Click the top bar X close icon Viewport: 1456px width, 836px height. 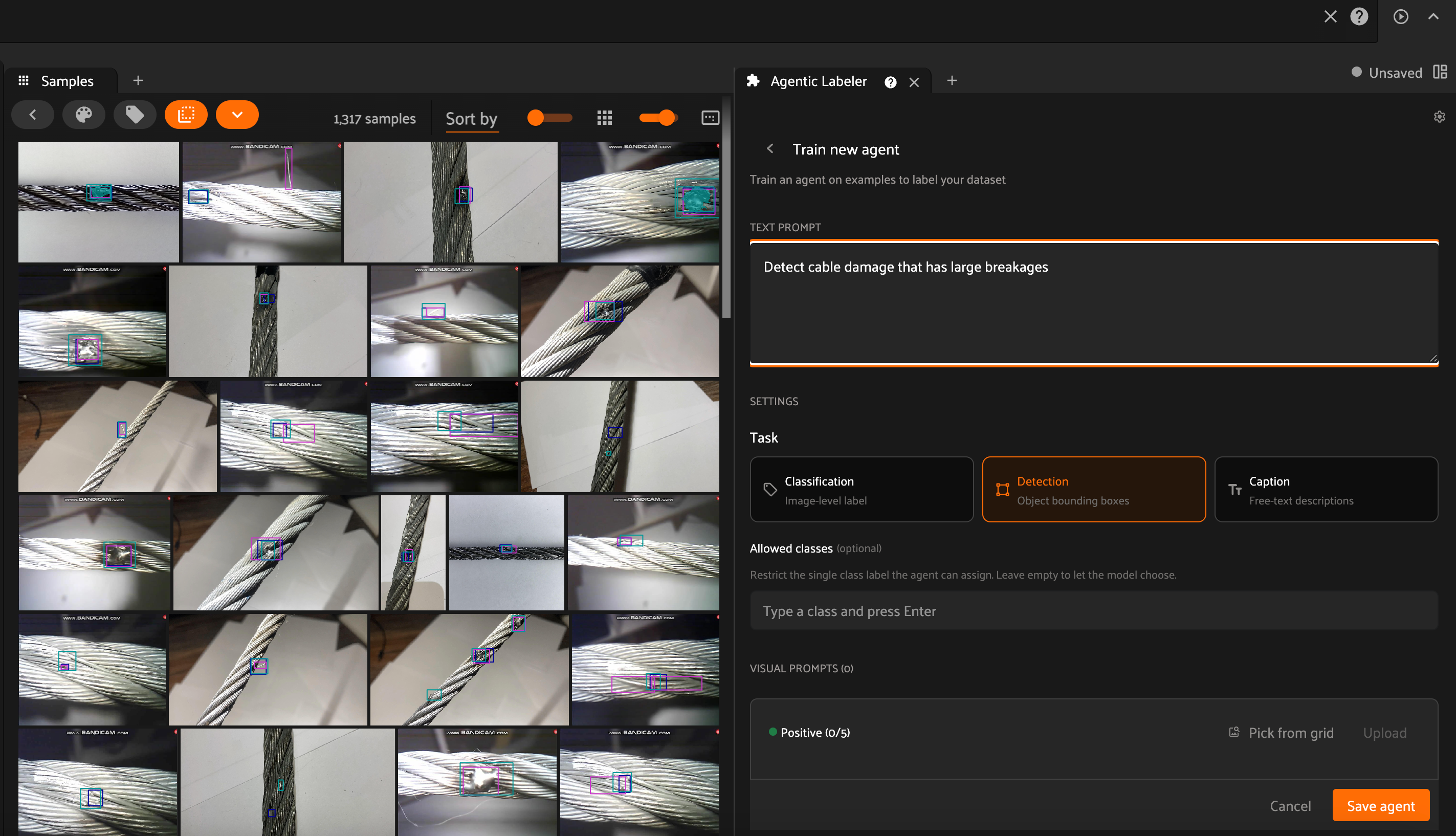1330,17
